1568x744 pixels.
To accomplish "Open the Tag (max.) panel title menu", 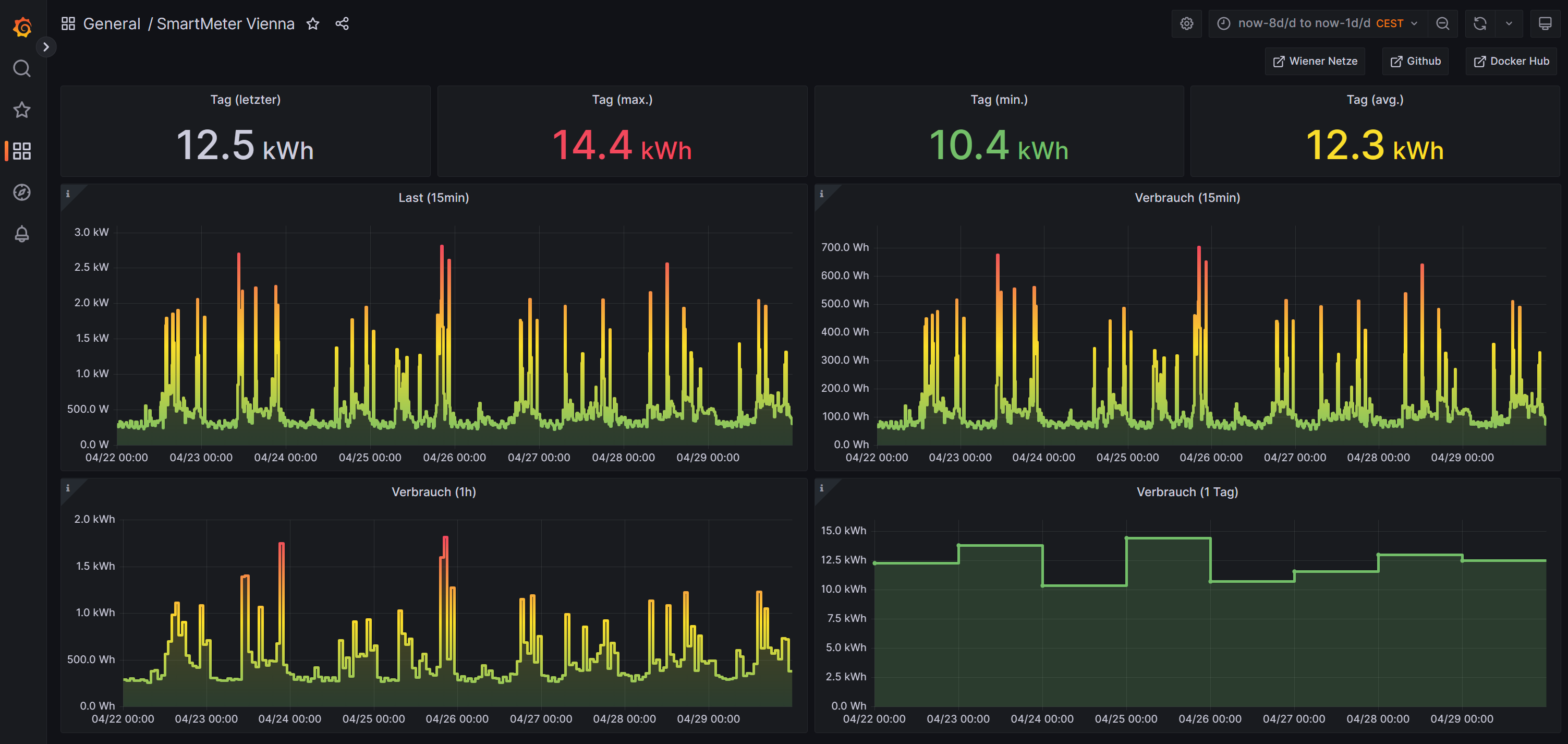I will pyautogui.click(x=622, y=100).
